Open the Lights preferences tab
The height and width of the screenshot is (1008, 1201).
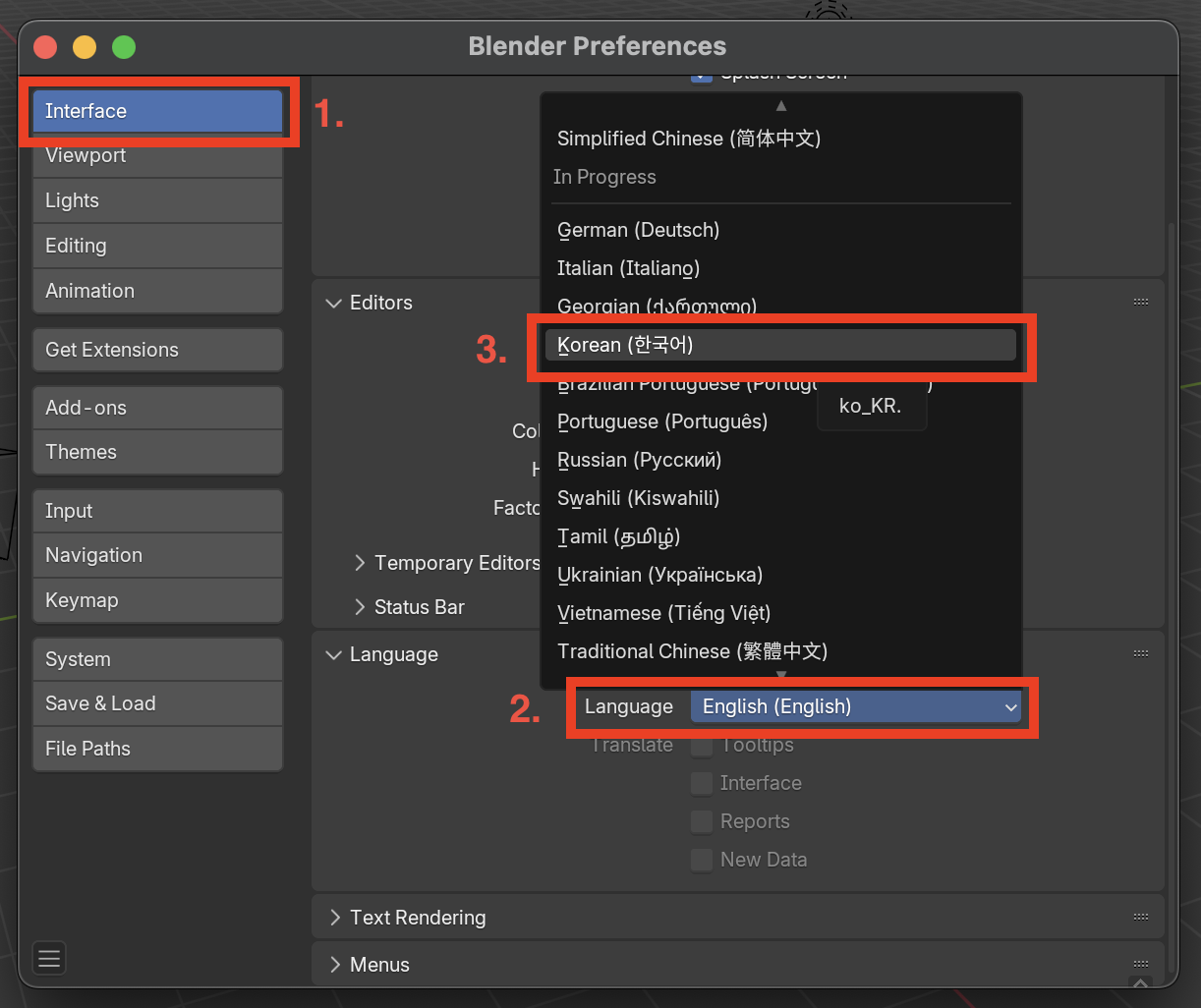coord(157,200)
